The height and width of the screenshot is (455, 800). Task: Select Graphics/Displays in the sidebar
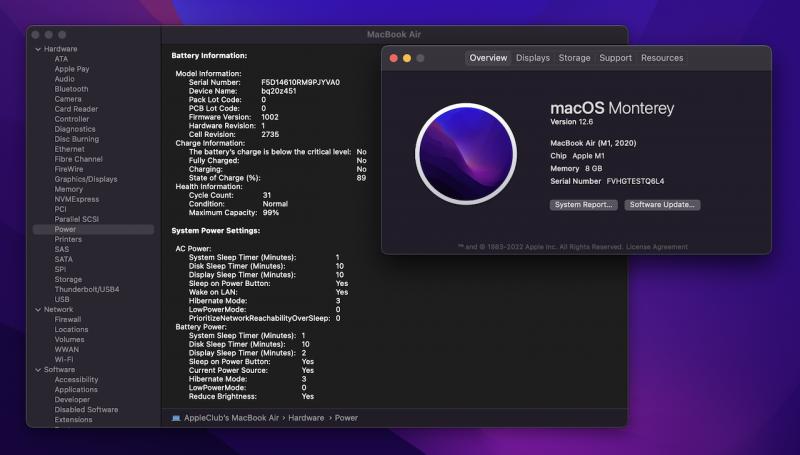coord(86,179)
